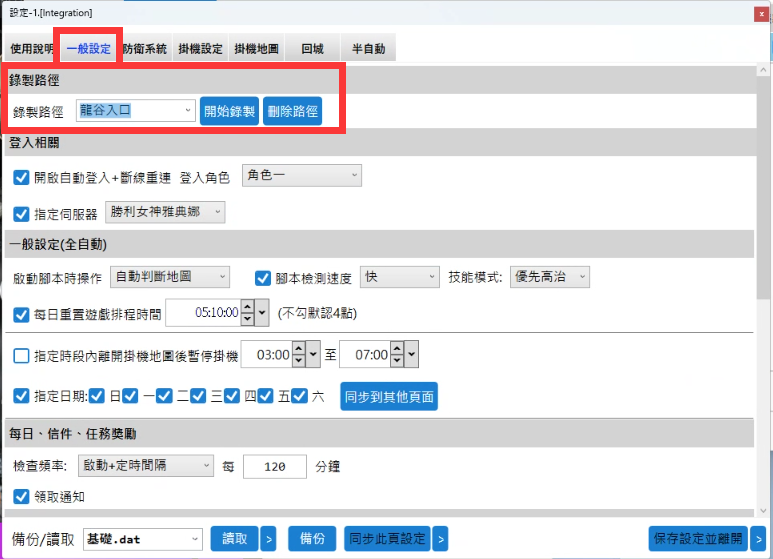Screen dimensions: 773x559
Task: Increase the daily reset schedule time
Action: coord(247,308)
